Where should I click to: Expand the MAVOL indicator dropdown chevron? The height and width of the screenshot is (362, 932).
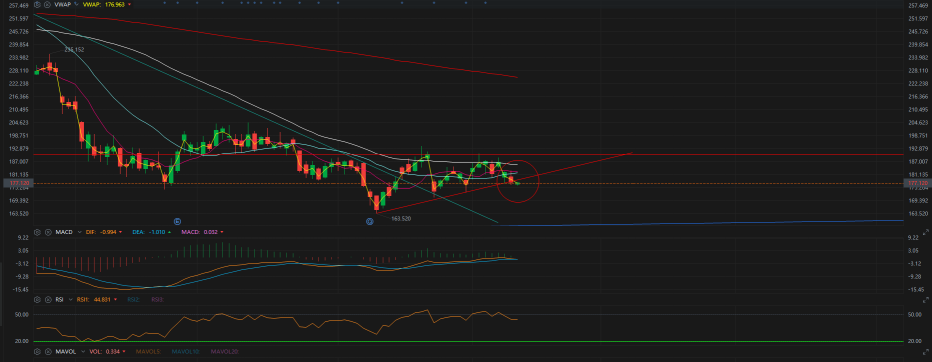tap(83, 352)
